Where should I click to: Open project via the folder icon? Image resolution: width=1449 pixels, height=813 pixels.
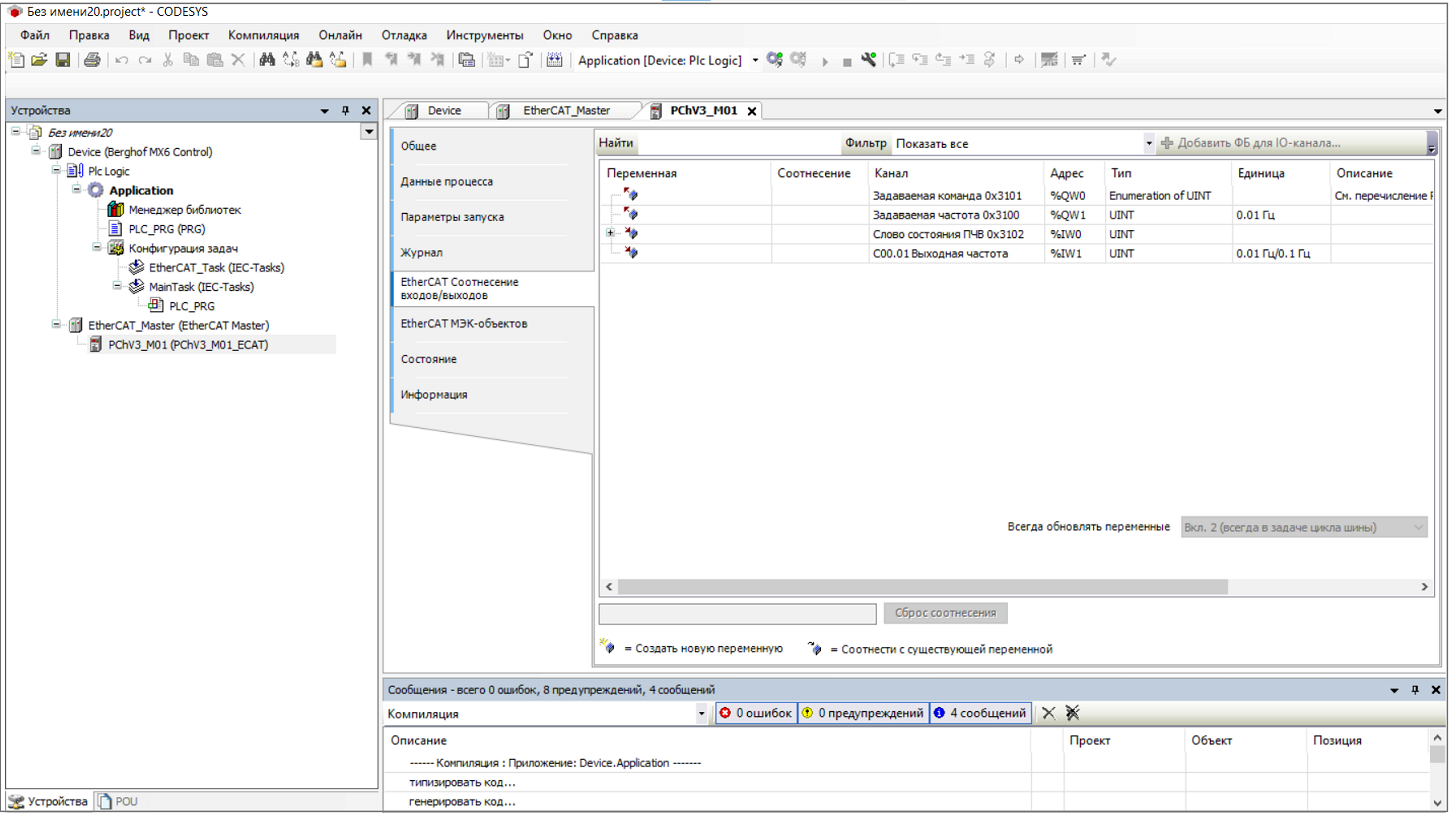tap(39, 60)
